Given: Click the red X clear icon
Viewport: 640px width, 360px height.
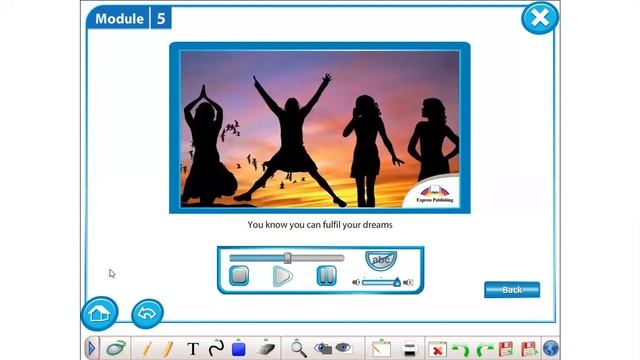Looking at the screenshot, I should pos(437,349).
